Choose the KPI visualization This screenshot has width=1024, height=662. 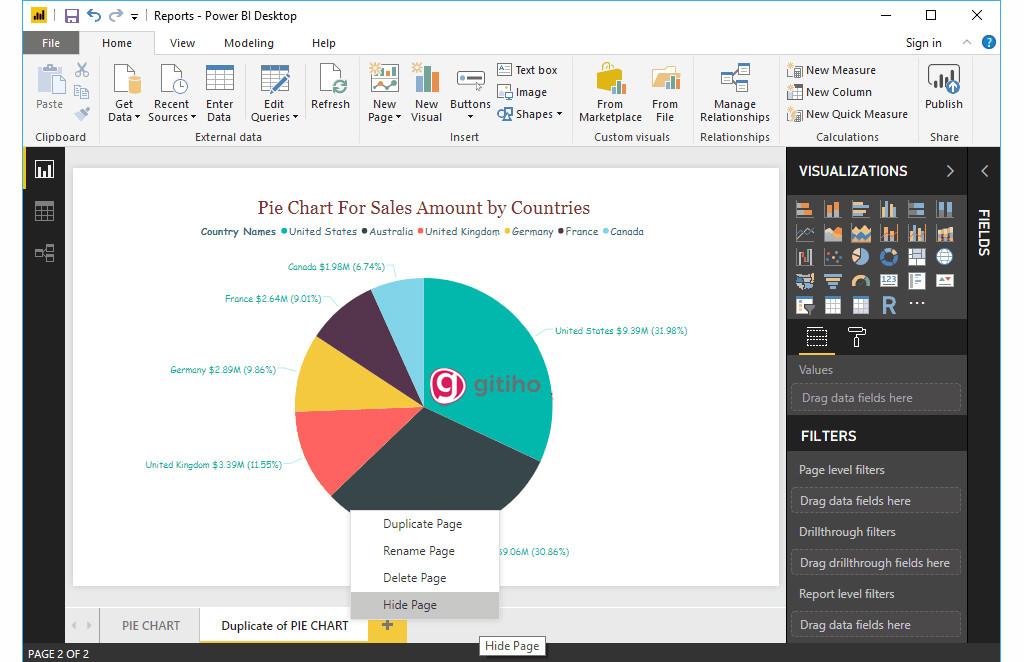pos(945,281)
